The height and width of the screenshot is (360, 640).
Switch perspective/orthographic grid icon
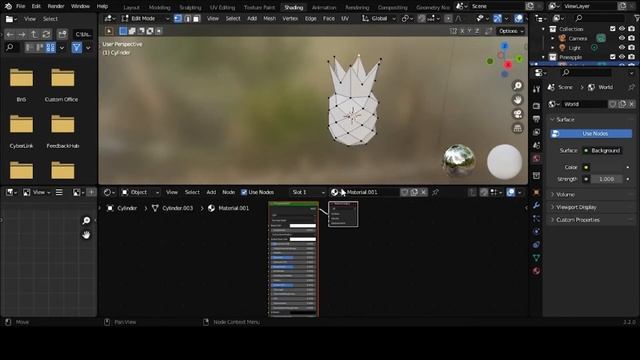coord(518,128)
